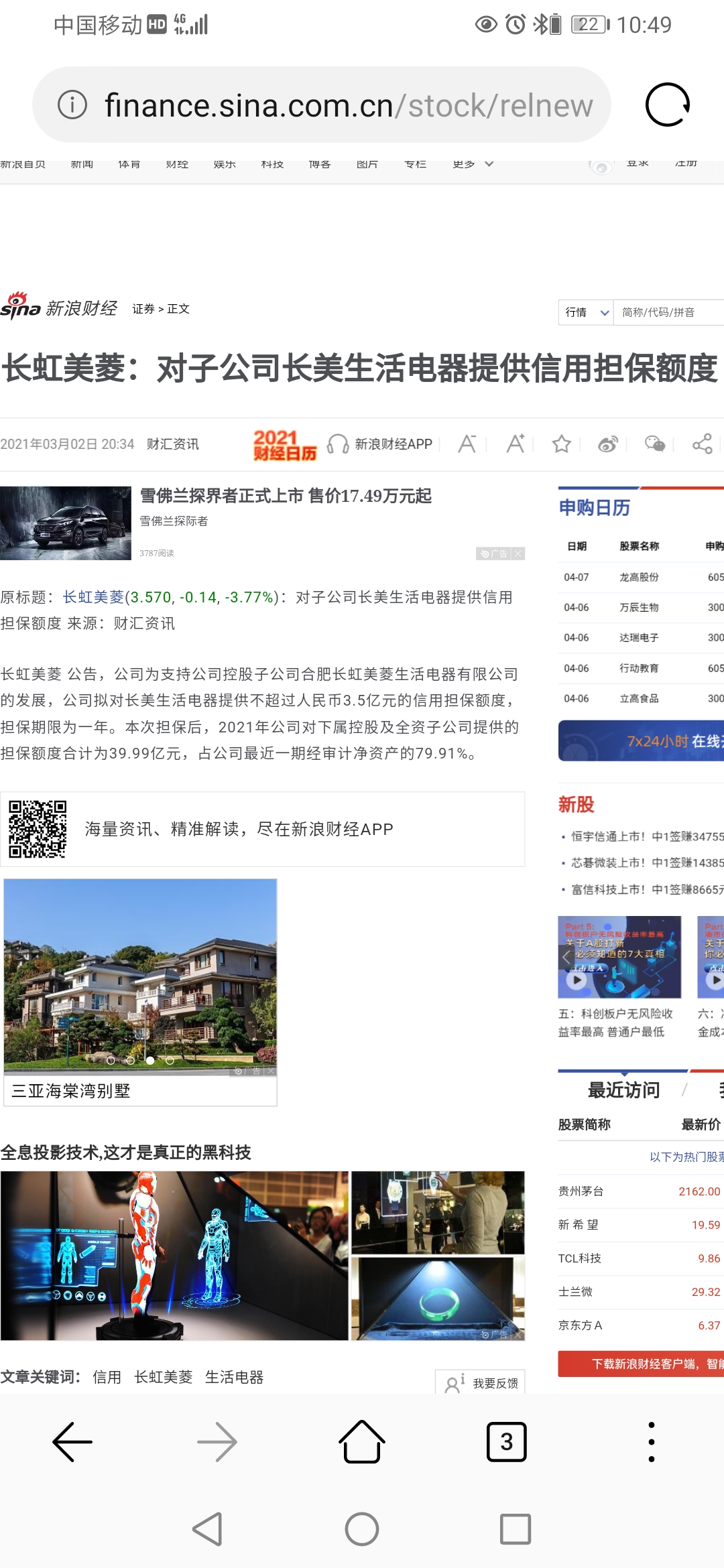Open 全息投影技术 ad headline

click(126, 1153)
